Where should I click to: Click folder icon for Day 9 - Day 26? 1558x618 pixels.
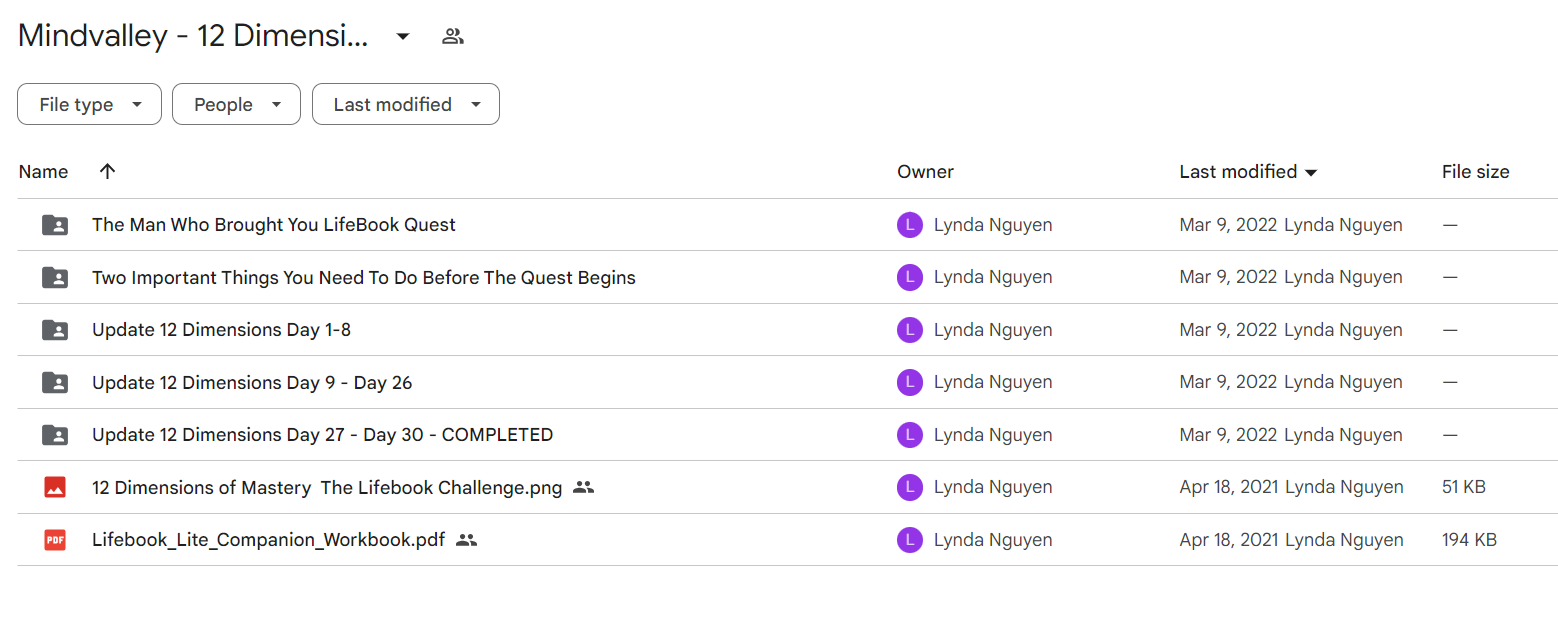[55, 382]
